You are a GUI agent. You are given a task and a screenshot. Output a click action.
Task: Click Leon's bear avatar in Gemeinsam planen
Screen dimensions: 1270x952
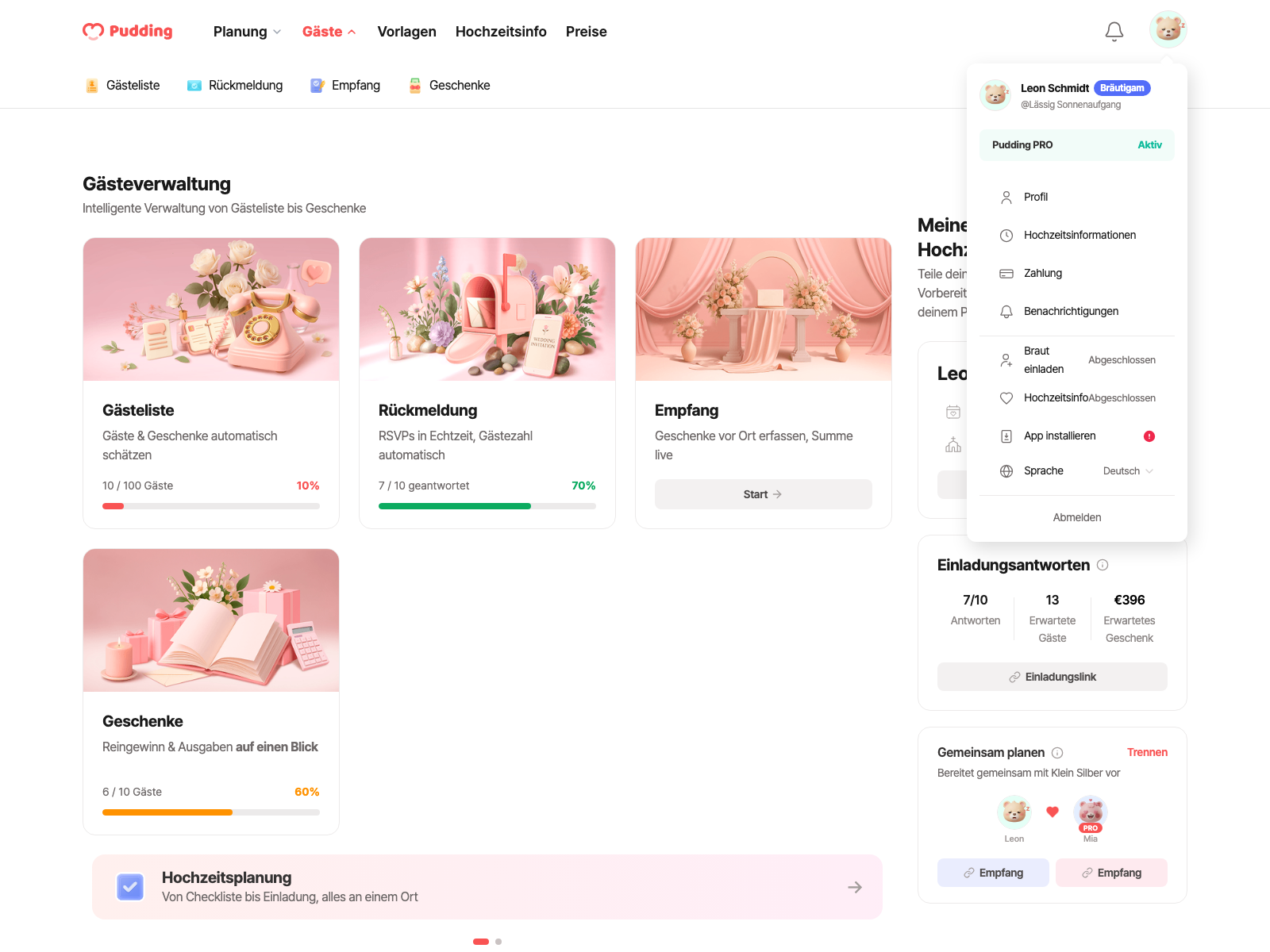(x=1014, y=812)
